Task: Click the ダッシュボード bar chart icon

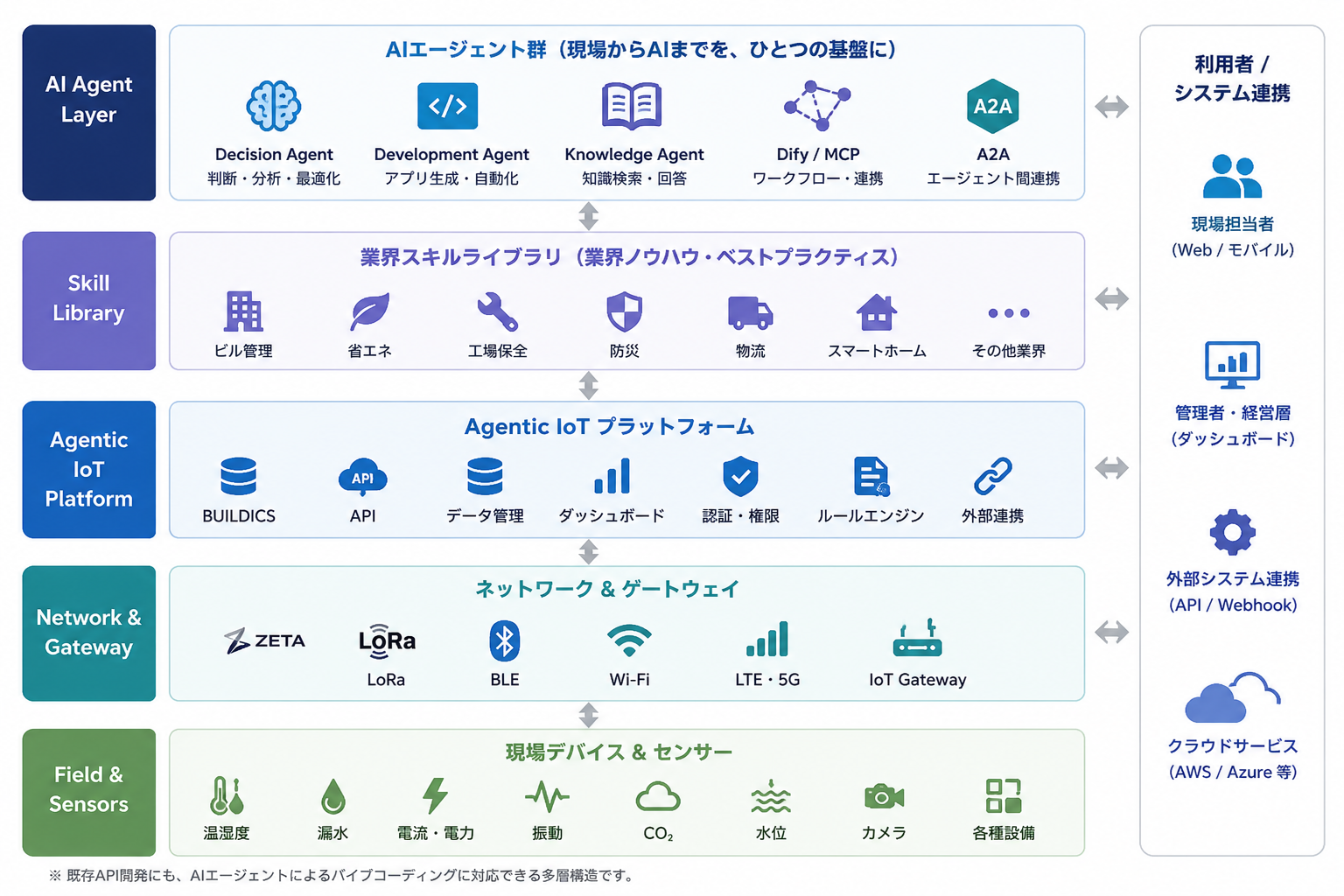Action: point(612,476)
